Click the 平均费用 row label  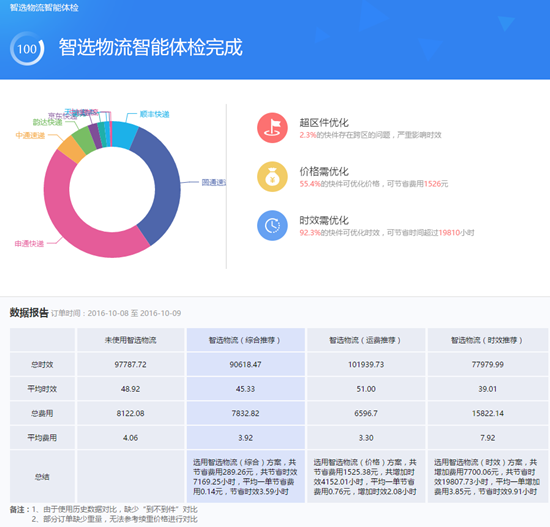42,438
